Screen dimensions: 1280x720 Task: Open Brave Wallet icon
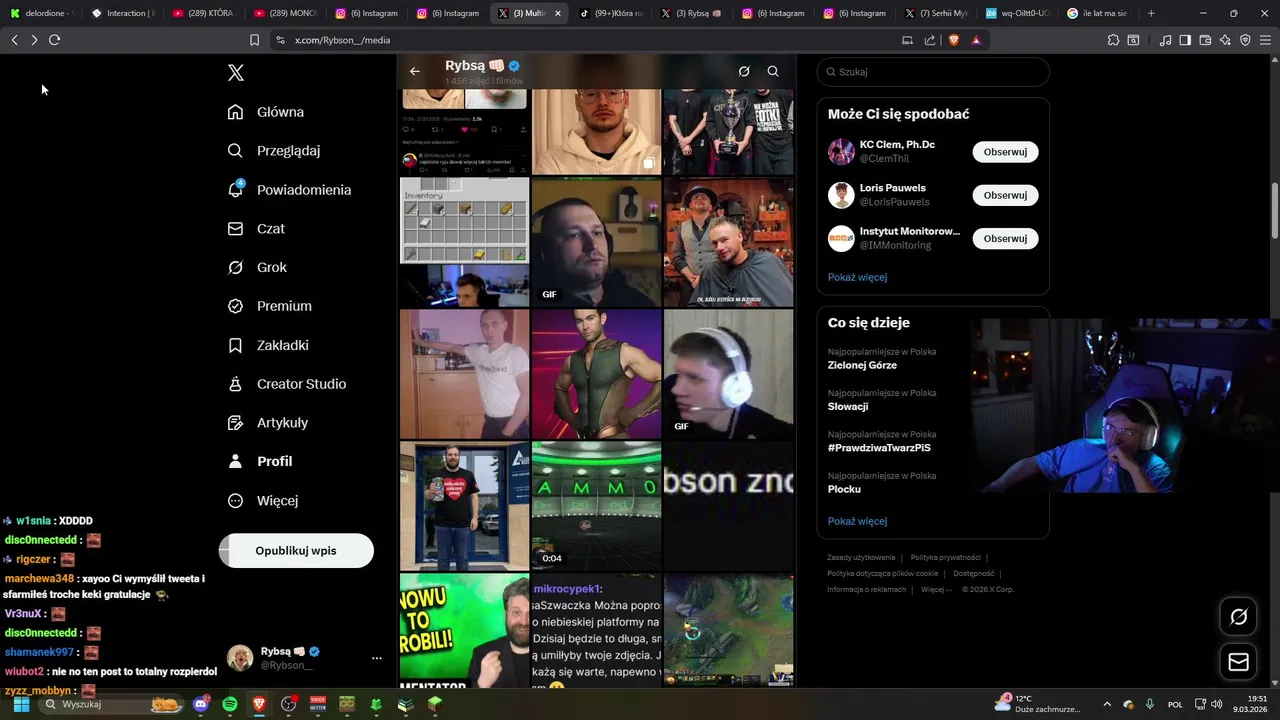pyautogui.click(x=1205, y=40)
